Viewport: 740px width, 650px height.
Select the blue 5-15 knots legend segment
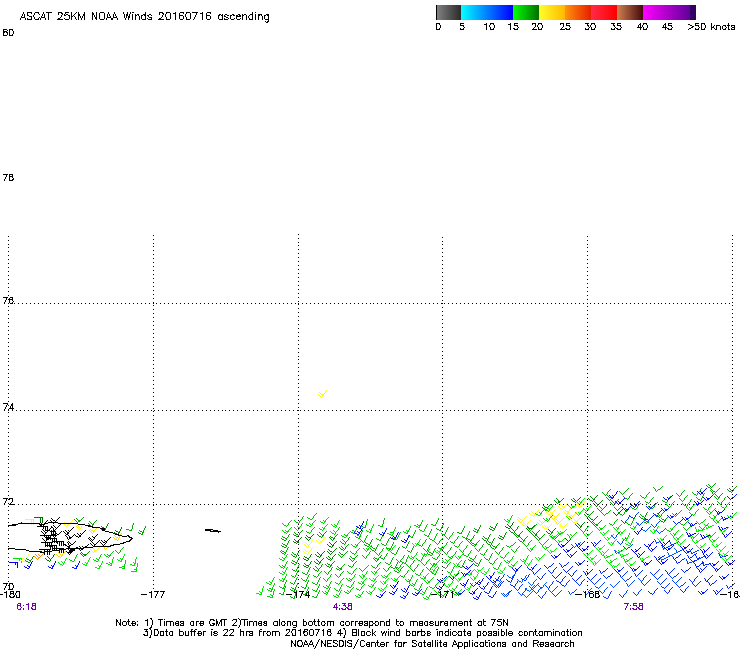(x=487, y=12)
